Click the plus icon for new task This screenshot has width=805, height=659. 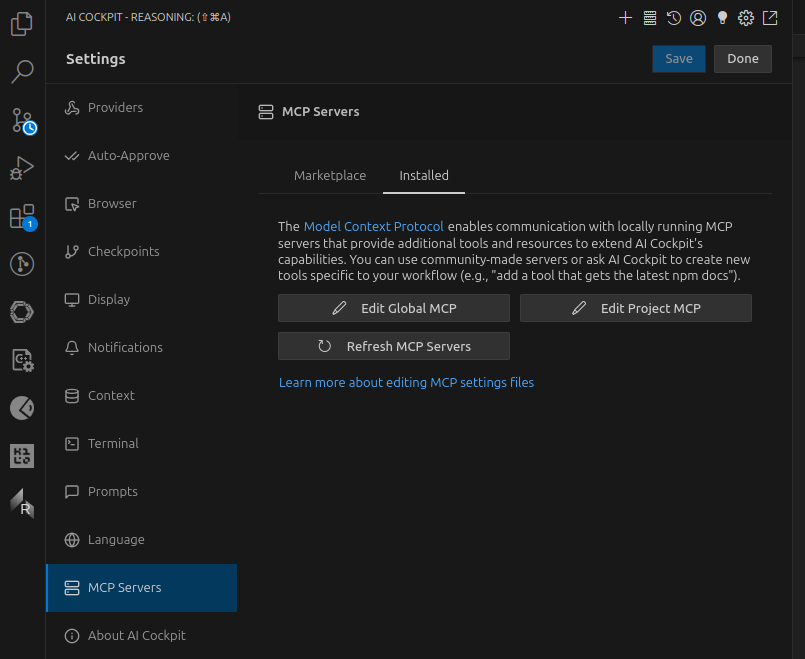(626, 17)
